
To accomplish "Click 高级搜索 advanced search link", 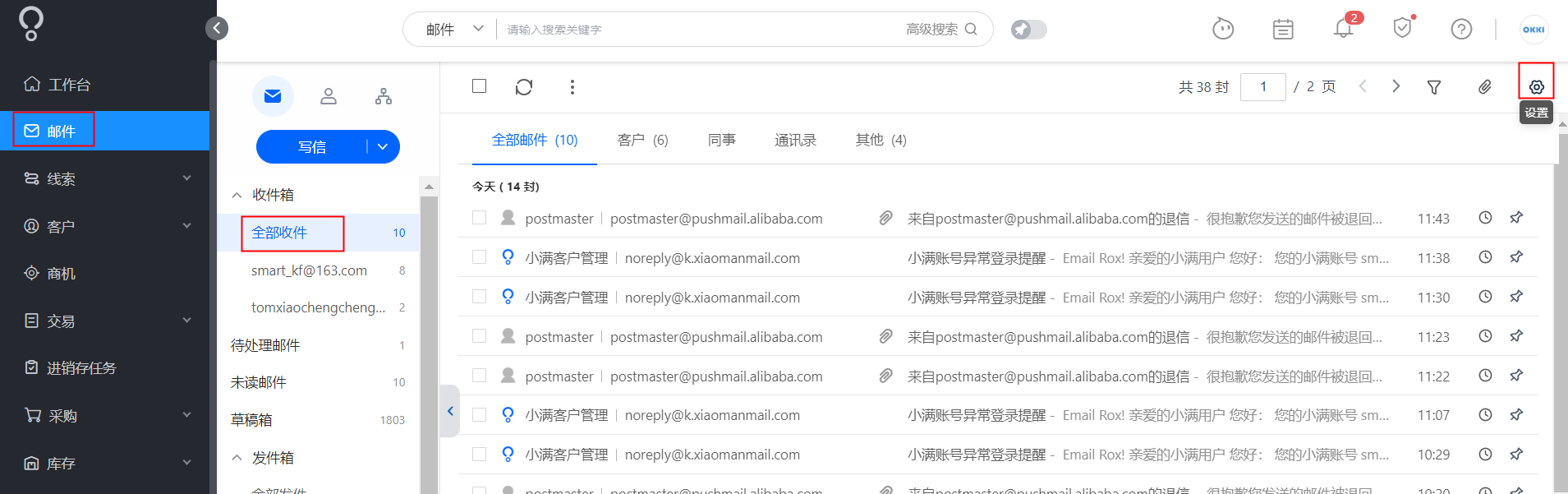I will tap(931, 30).
